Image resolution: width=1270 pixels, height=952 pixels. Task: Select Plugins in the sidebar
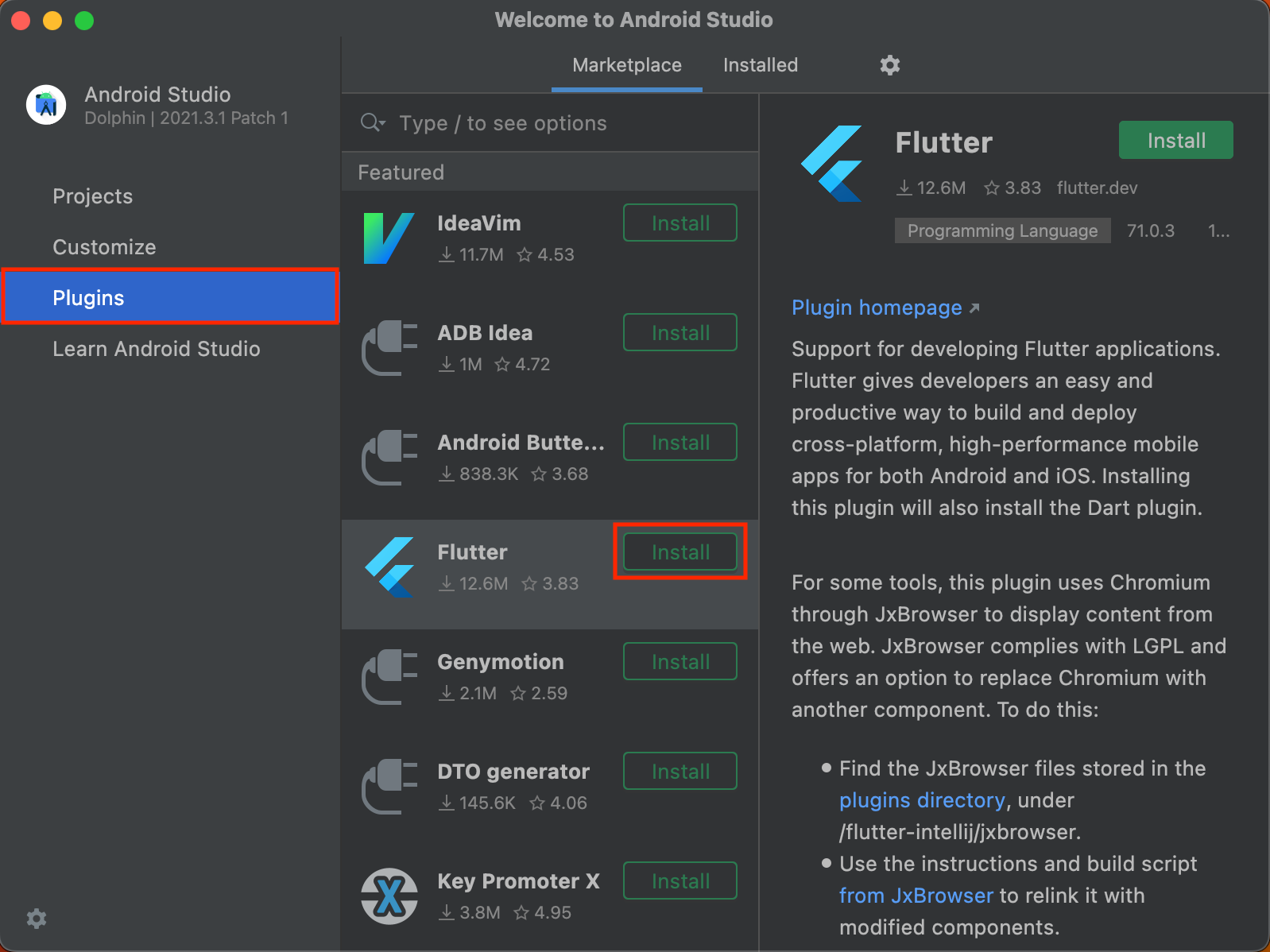pos(170,297)
